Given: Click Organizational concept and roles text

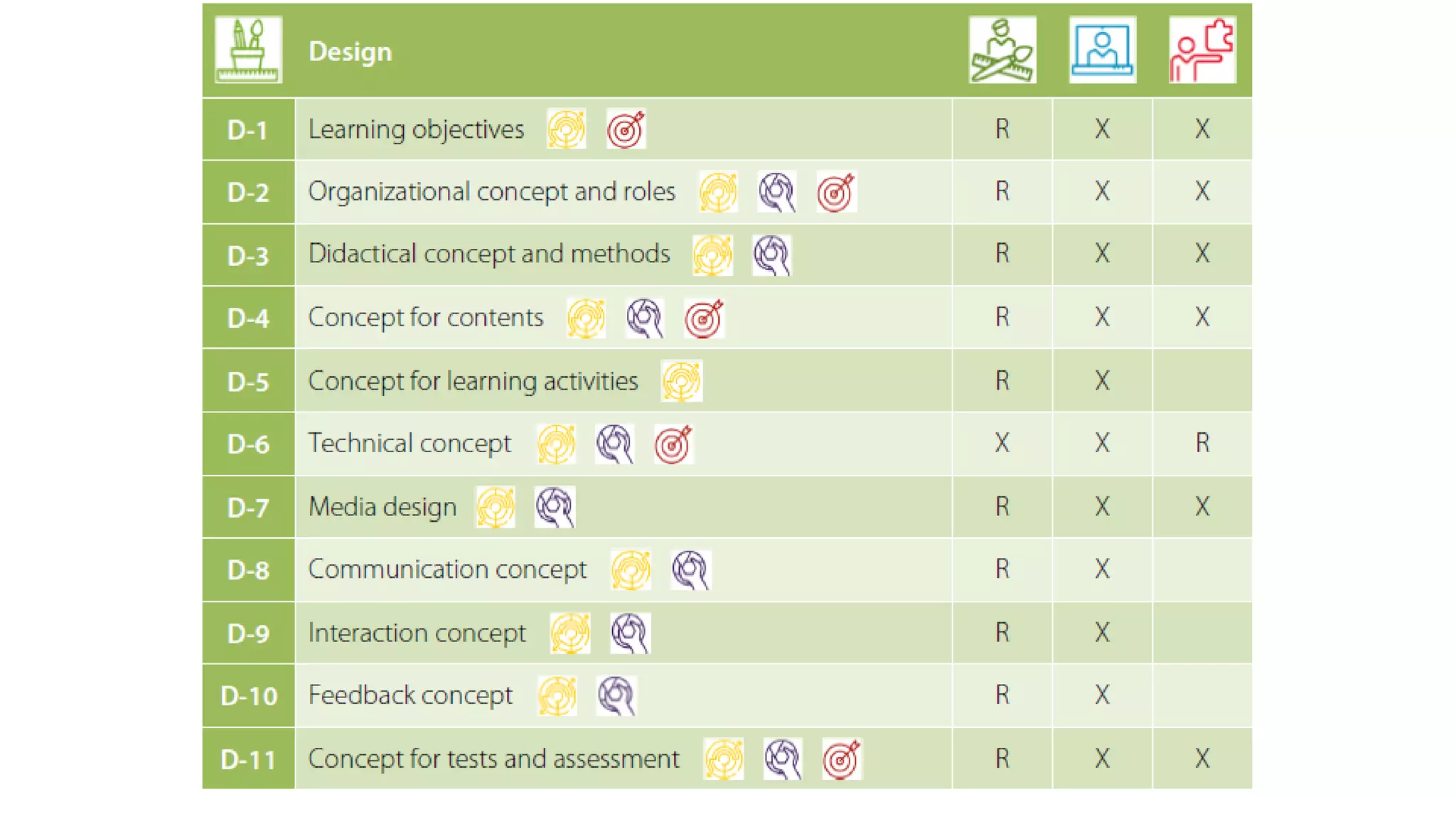Looking at the screenshot, I should [x=491, y=192].
